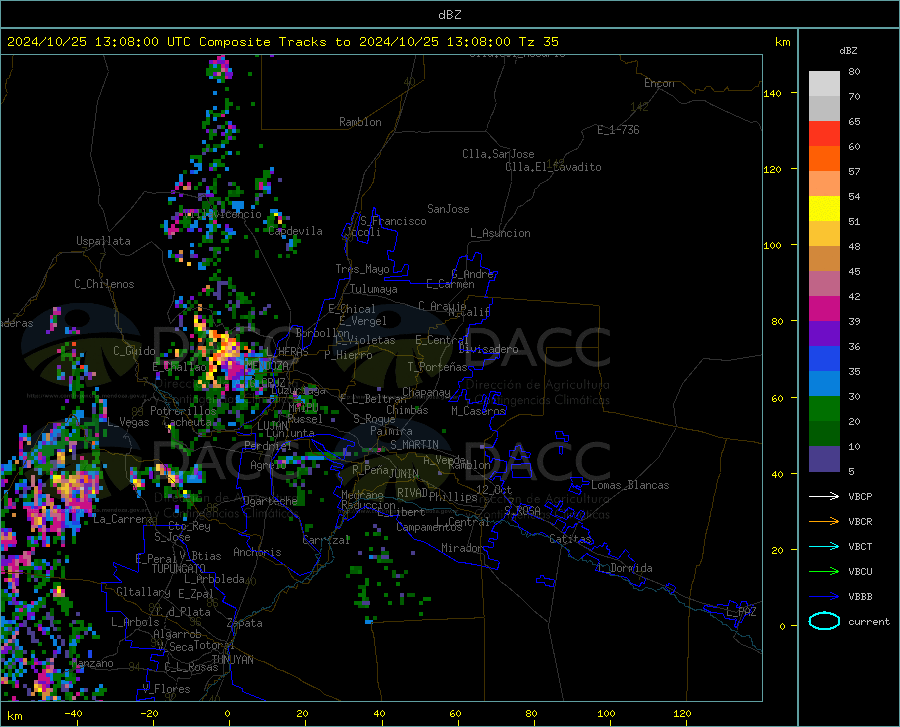The height and width of the screenshot is (727, 900).
Task: Click the L_Asuncion map label
Action: click(500, 233)
